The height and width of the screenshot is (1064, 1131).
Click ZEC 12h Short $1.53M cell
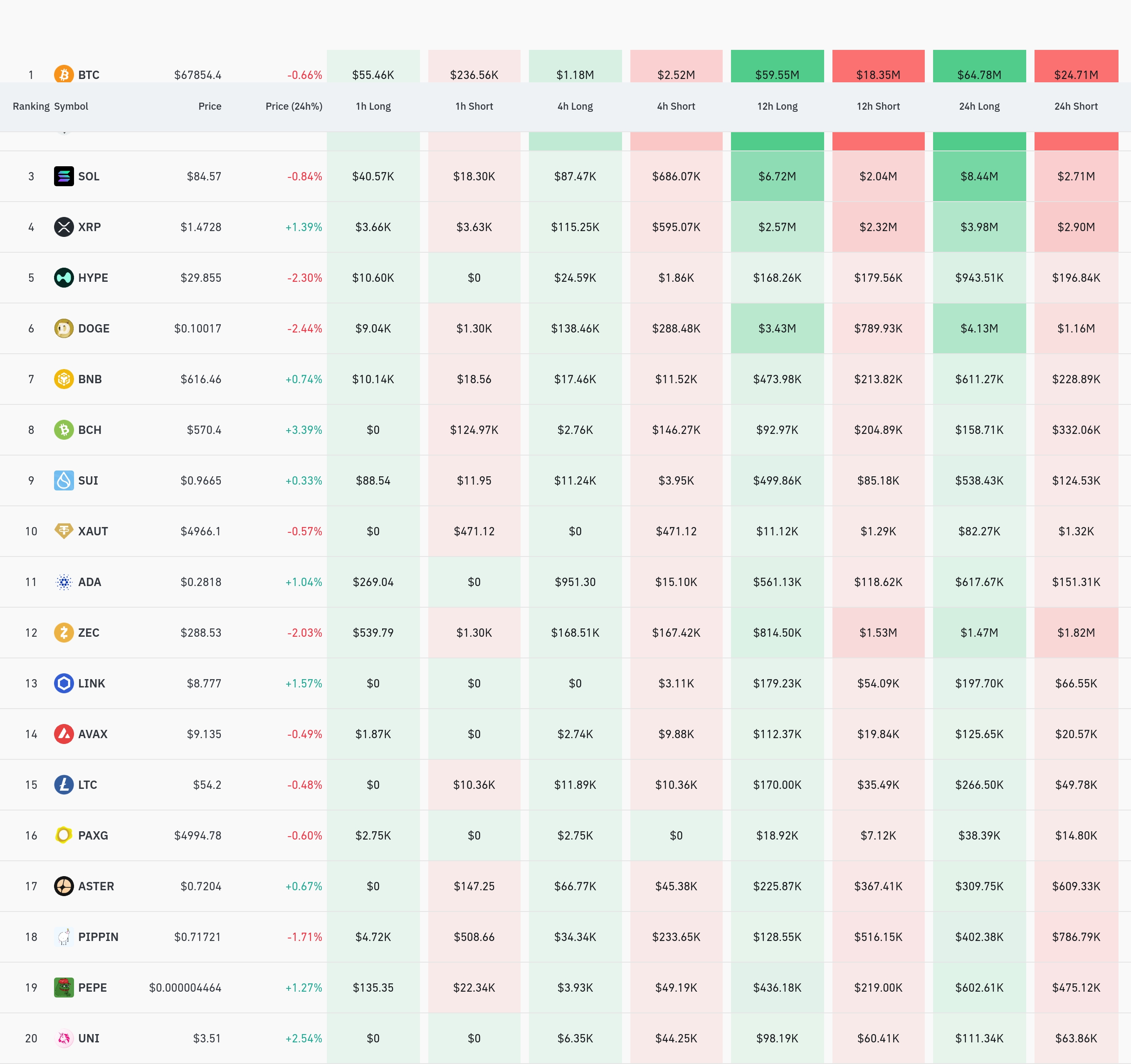(878, 632)
